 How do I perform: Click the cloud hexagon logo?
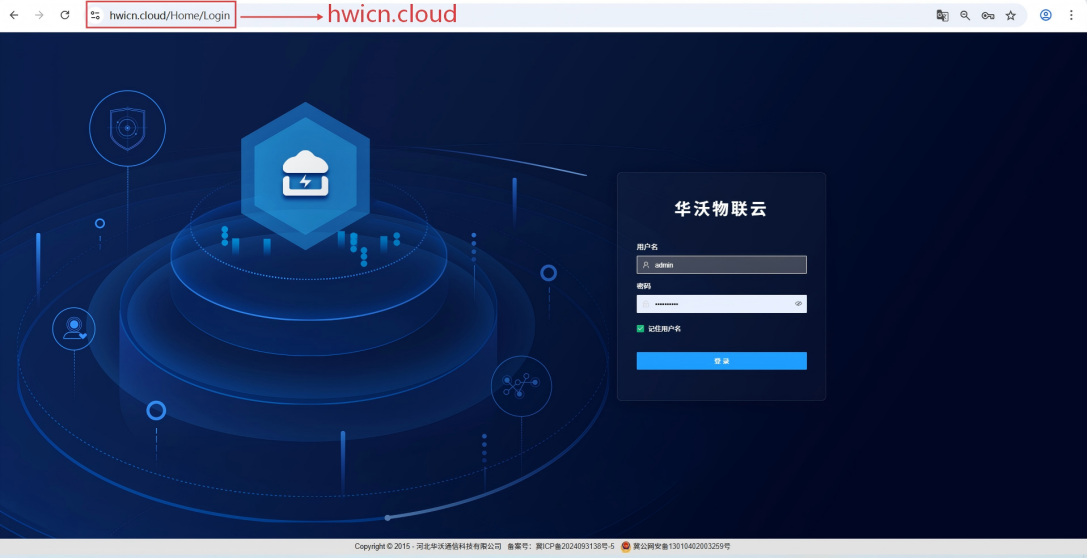(305, 173)
